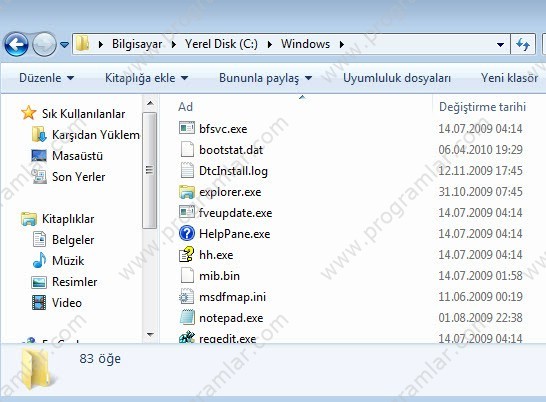This screenshot has height=402, width=546.
Task: Open the Müzik library
Action: [x=68, y=261]
